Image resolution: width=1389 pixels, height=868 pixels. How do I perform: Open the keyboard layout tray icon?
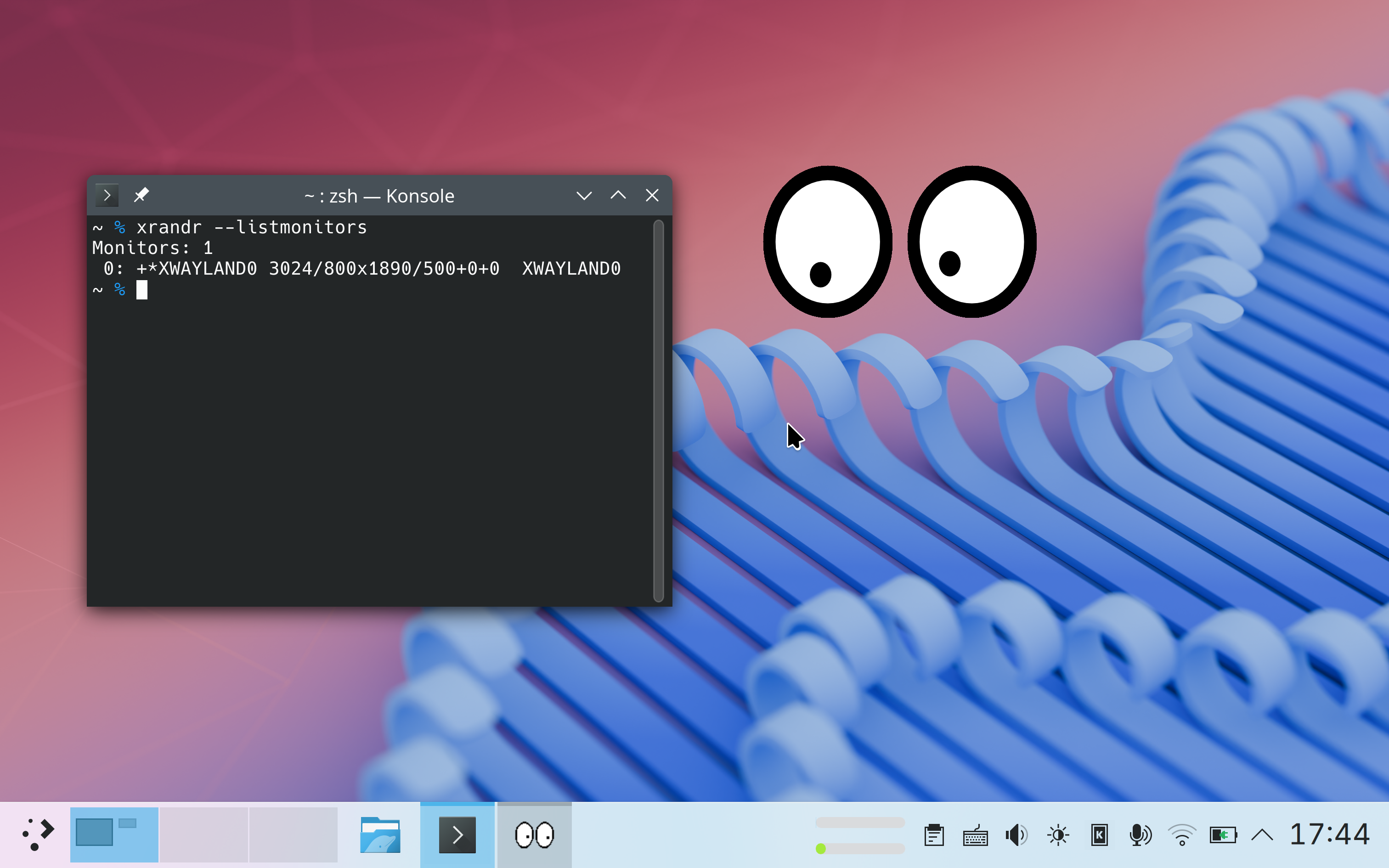coord(975,835)
